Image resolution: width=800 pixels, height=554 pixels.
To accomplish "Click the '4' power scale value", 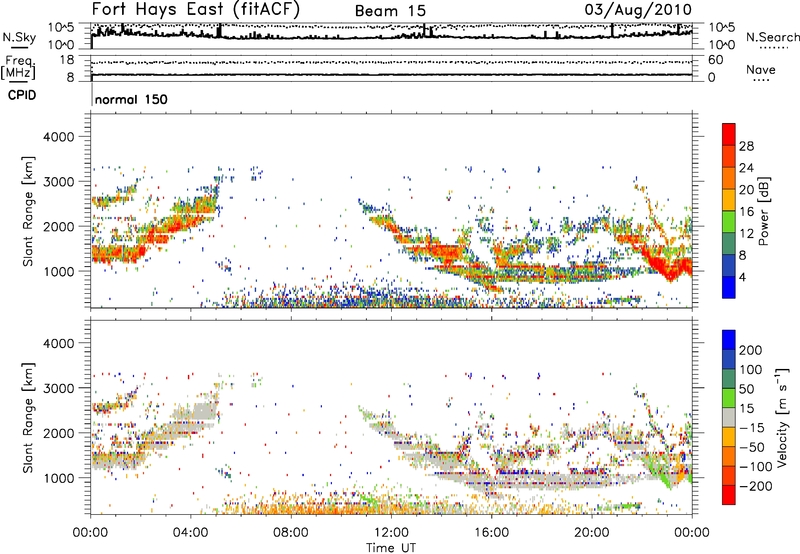I will [742, 278].
